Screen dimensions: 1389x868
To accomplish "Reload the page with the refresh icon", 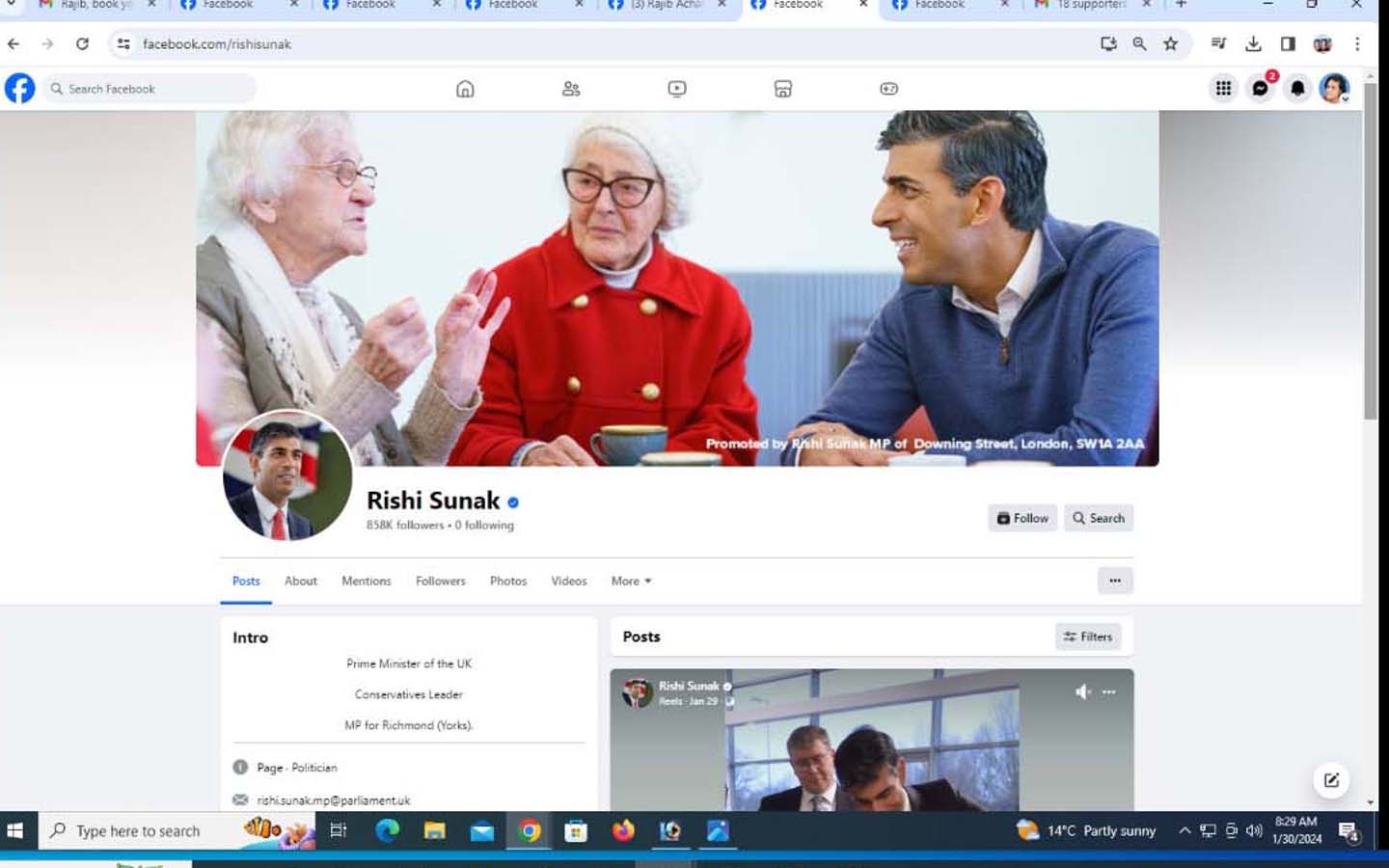I will [83, 43].
